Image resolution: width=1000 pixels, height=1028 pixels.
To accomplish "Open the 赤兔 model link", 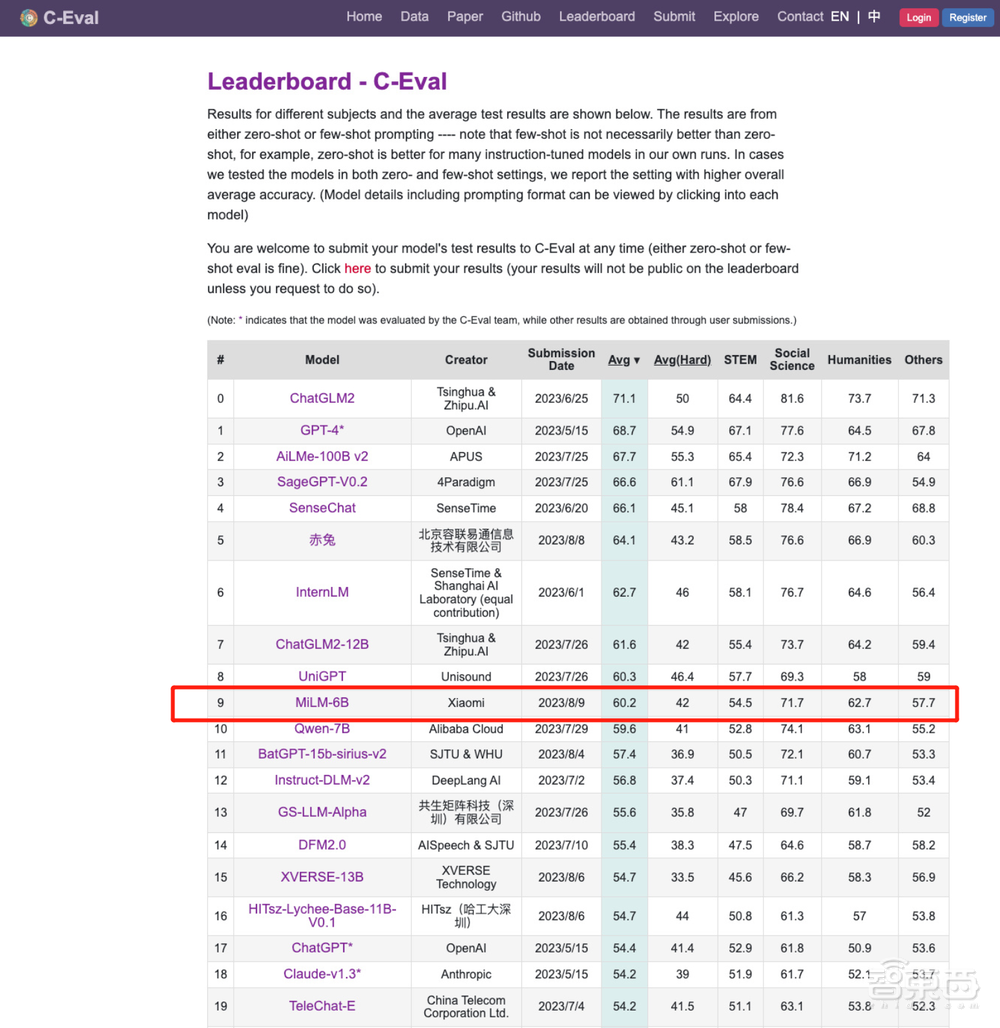I will pyautogui.click(x=322, y=540).
